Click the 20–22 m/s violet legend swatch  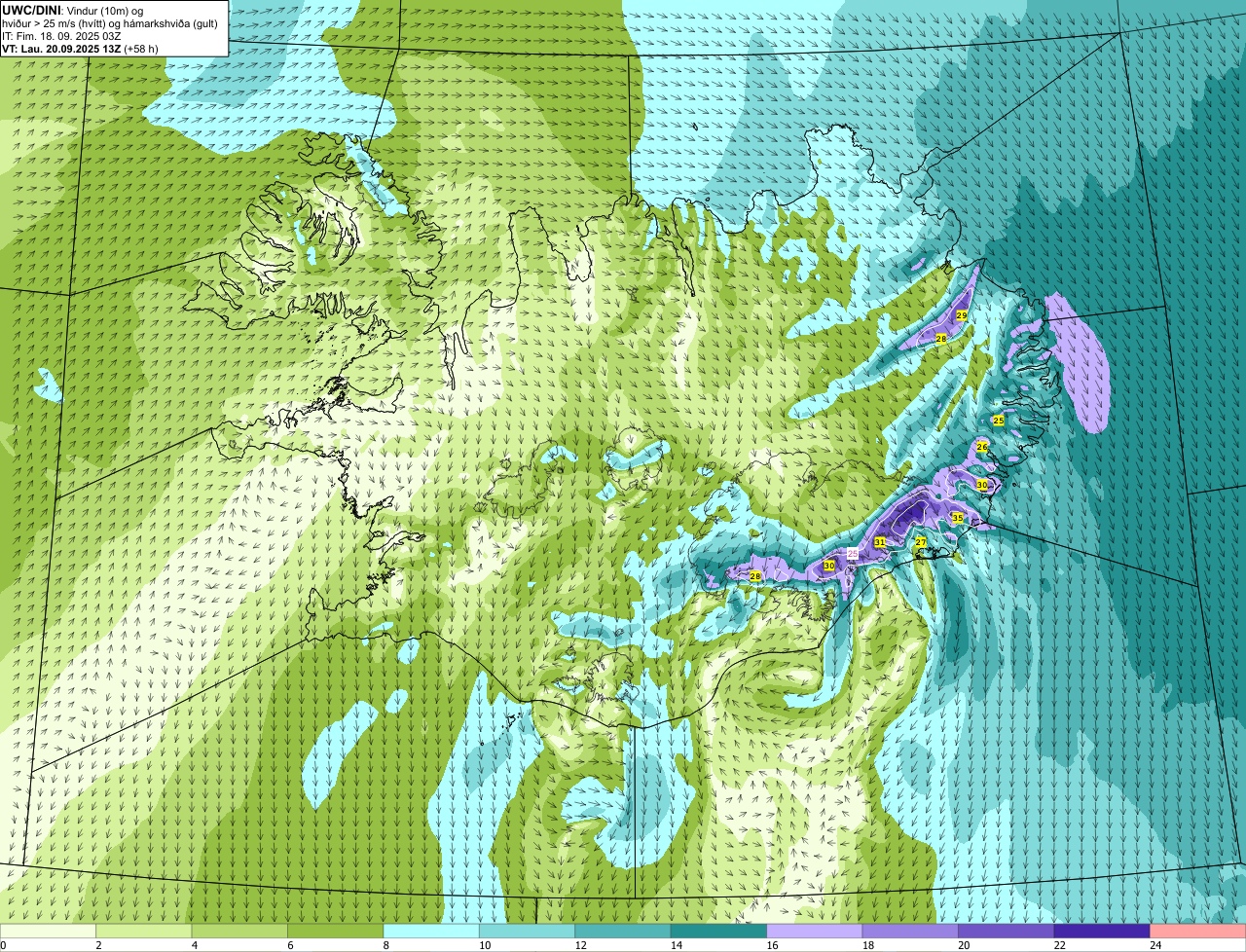pyautogui.click(x=1007, y=932)
